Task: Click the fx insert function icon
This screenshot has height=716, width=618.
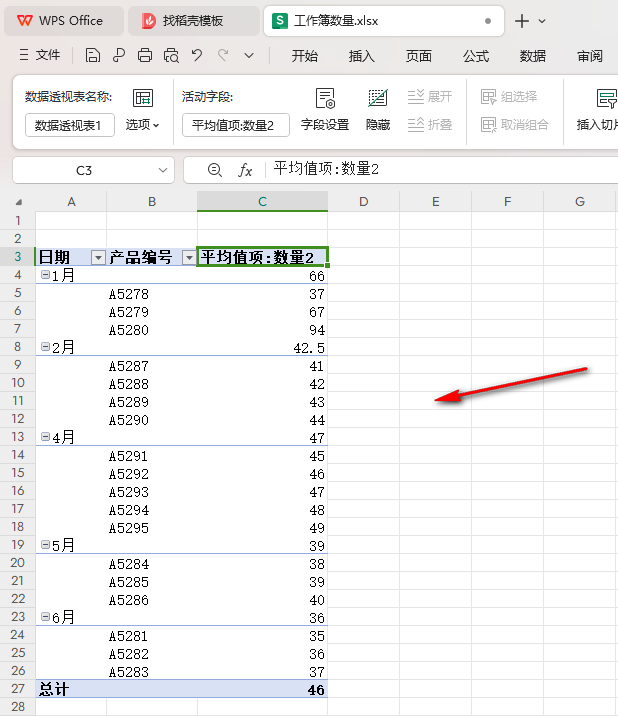Action: (245, 170)
